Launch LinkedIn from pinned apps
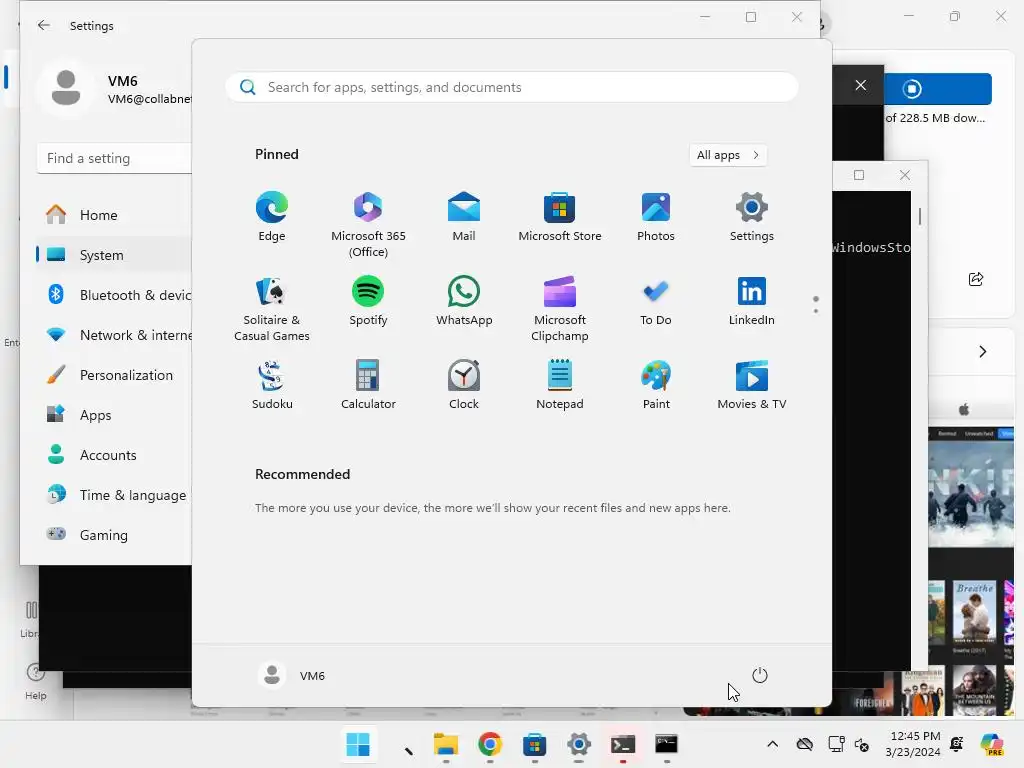Screen dimensions: 1024x768 pos(752,301)
